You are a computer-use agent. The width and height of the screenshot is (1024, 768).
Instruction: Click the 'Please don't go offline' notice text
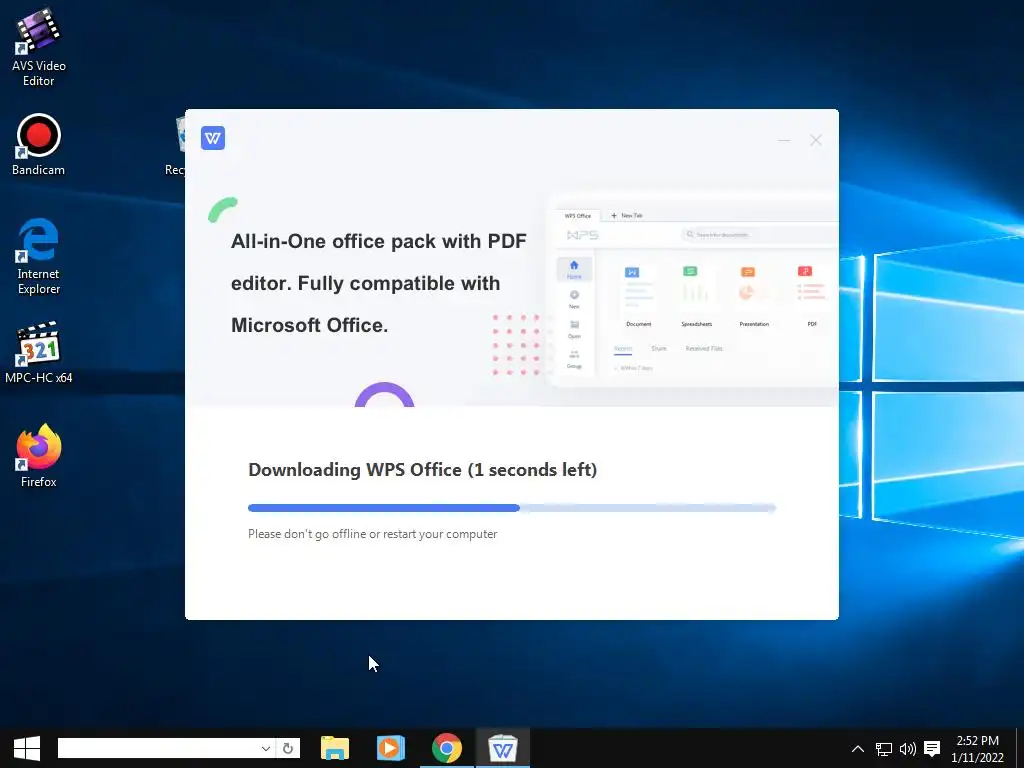(x=372, y=534)
